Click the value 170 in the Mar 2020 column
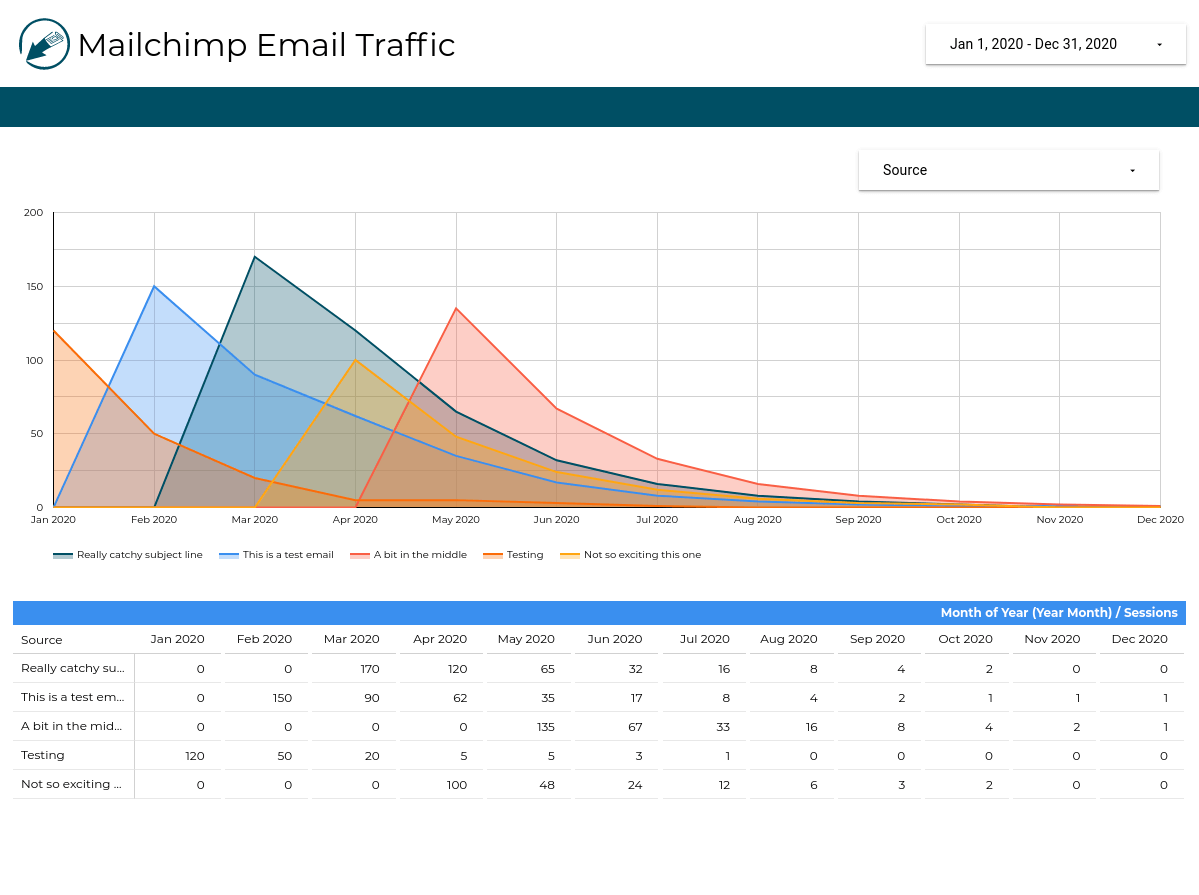This screenshot has width=1199, height=895. [x=369, y=668]
